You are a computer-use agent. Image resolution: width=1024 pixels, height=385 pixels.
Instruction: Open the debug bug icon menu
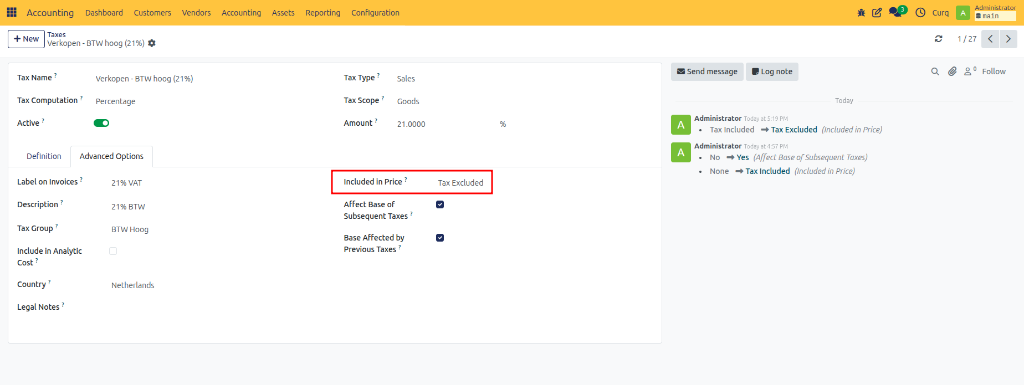[x=861, y=12]
